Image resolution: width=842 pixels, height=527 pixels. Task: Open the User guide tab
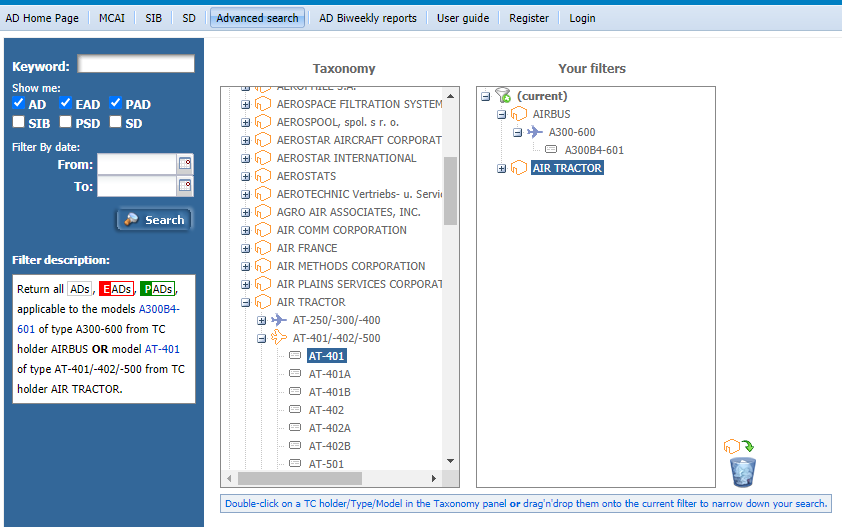[x=463, y=18]
